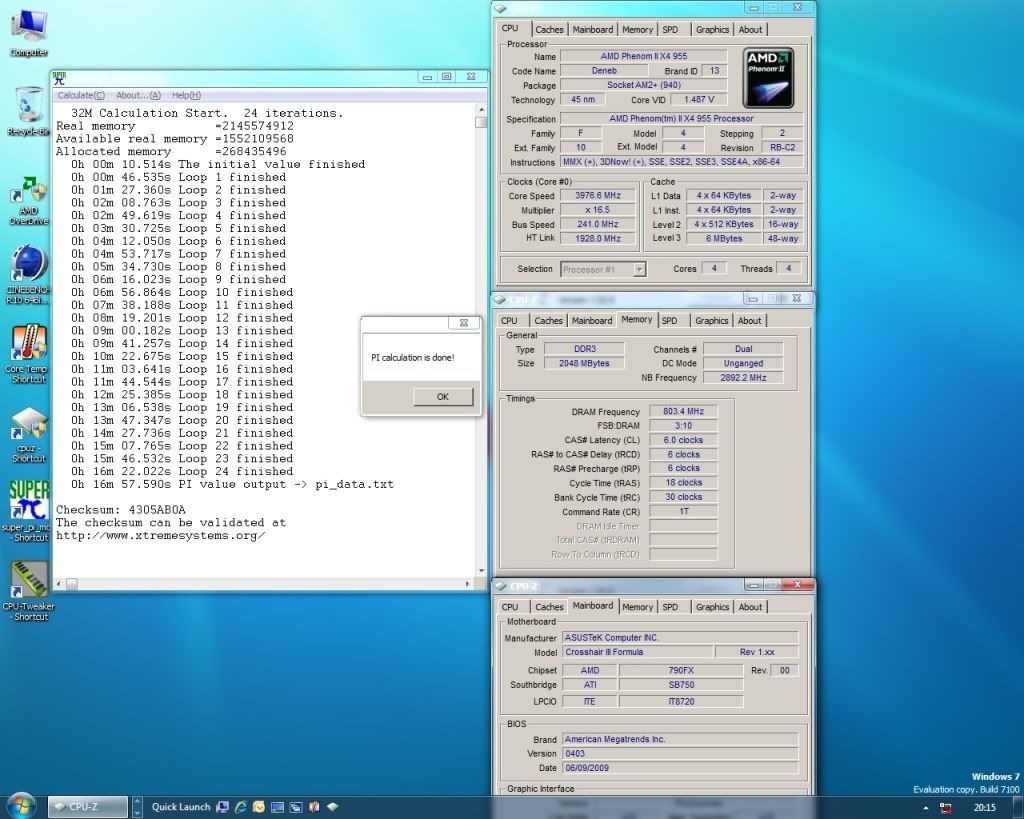Viewport: 1024px width, 819px height.
Task: Expand the Processor #1 selection dropdown
Action: (639, 269)
